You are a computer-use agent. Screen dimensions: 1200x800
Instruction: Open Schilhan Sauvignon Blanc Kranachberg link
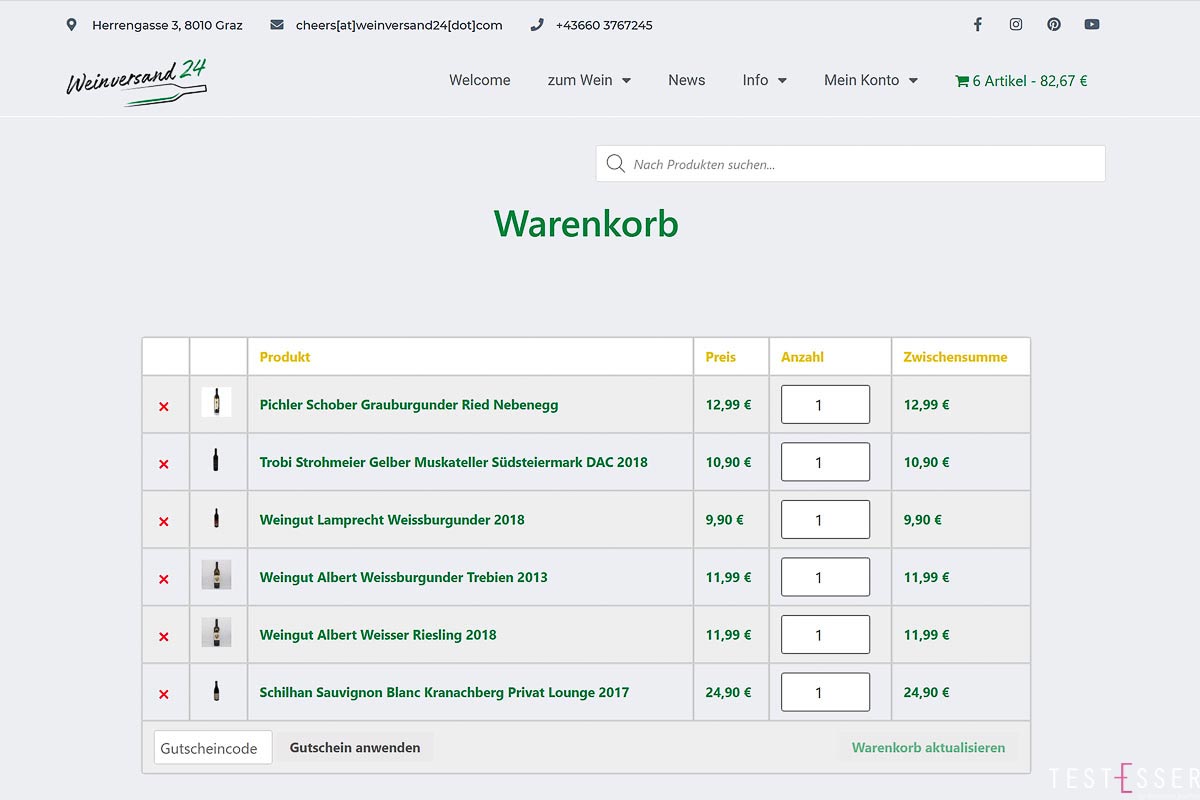click(444, 692)
